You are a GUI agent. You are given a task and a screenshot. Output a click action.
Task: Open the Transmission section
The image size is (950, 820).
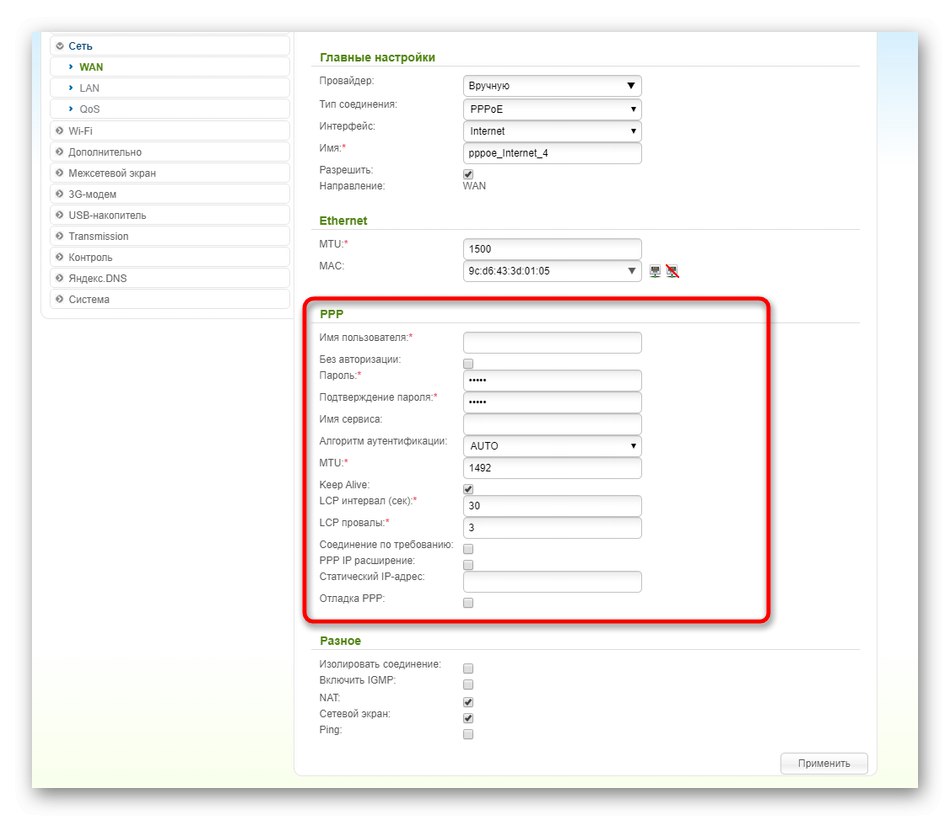170,236
